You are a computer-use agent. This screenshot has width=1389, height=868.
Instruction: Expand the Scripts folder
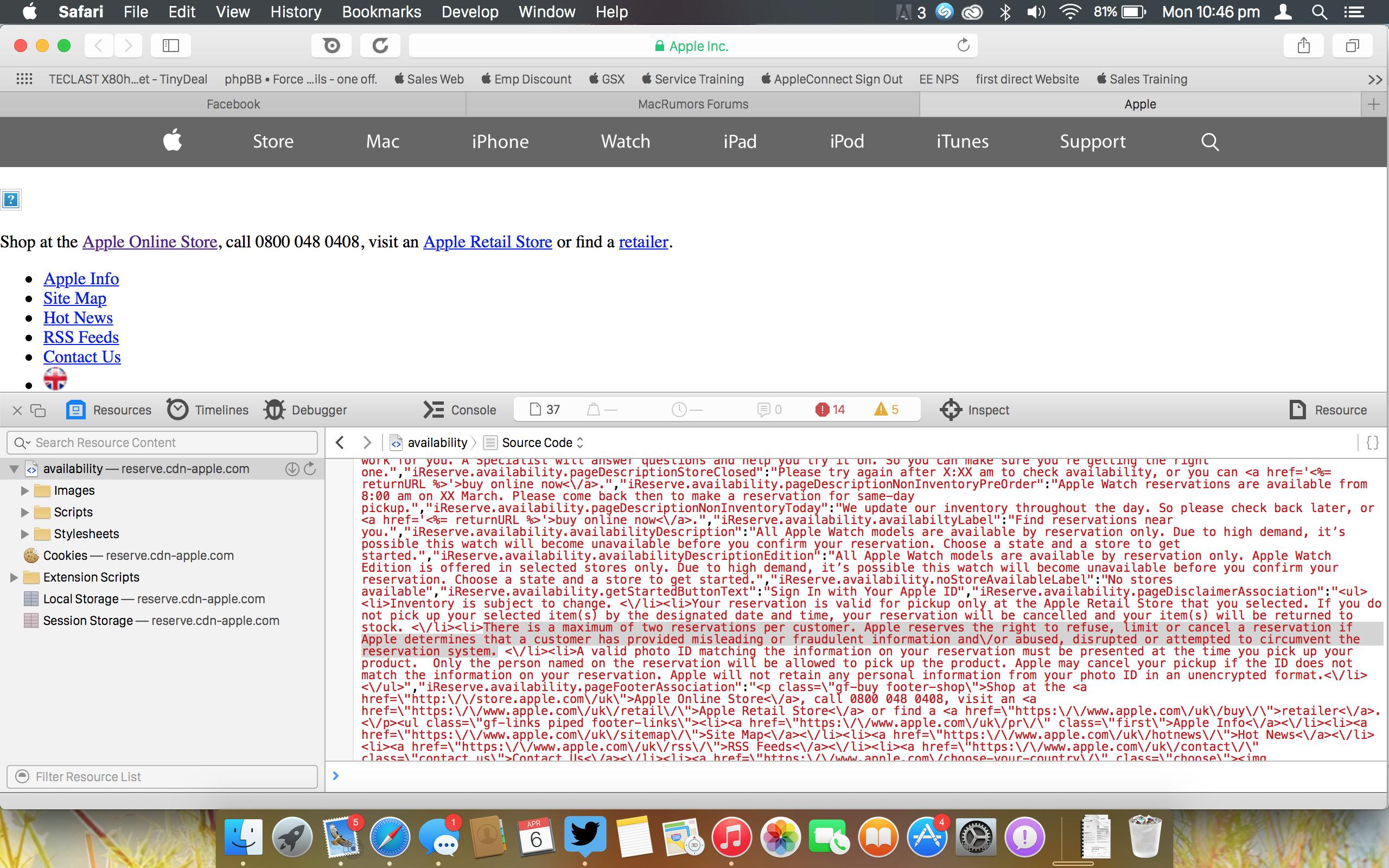[24, 512]
